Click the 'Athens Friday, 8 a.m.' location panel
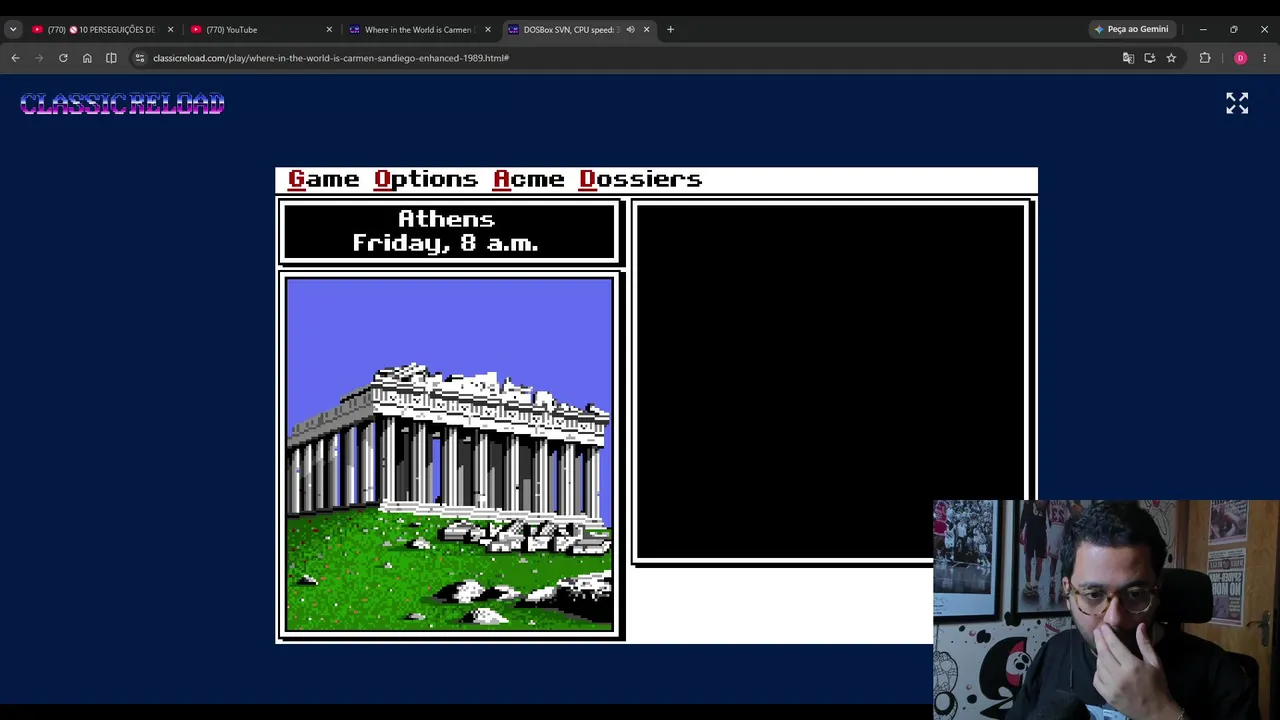This screenshot has height=720, width=1280. pyautogui.click(x=450, y=232)
